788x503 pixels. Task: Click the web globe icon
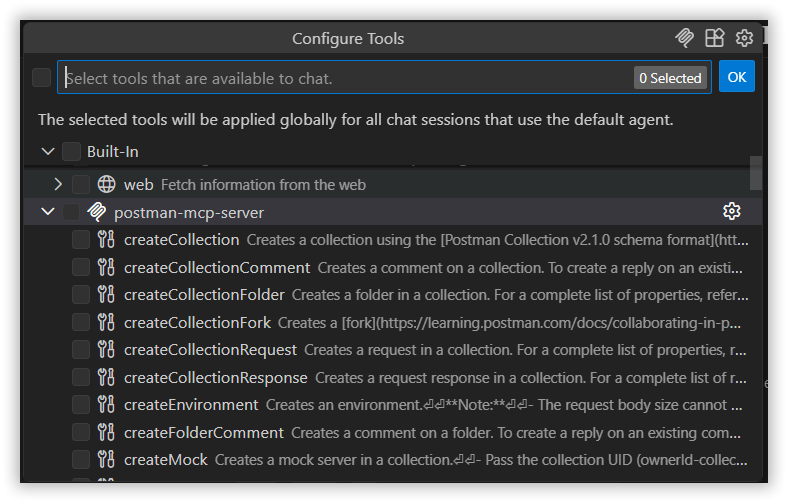[107, 184]
